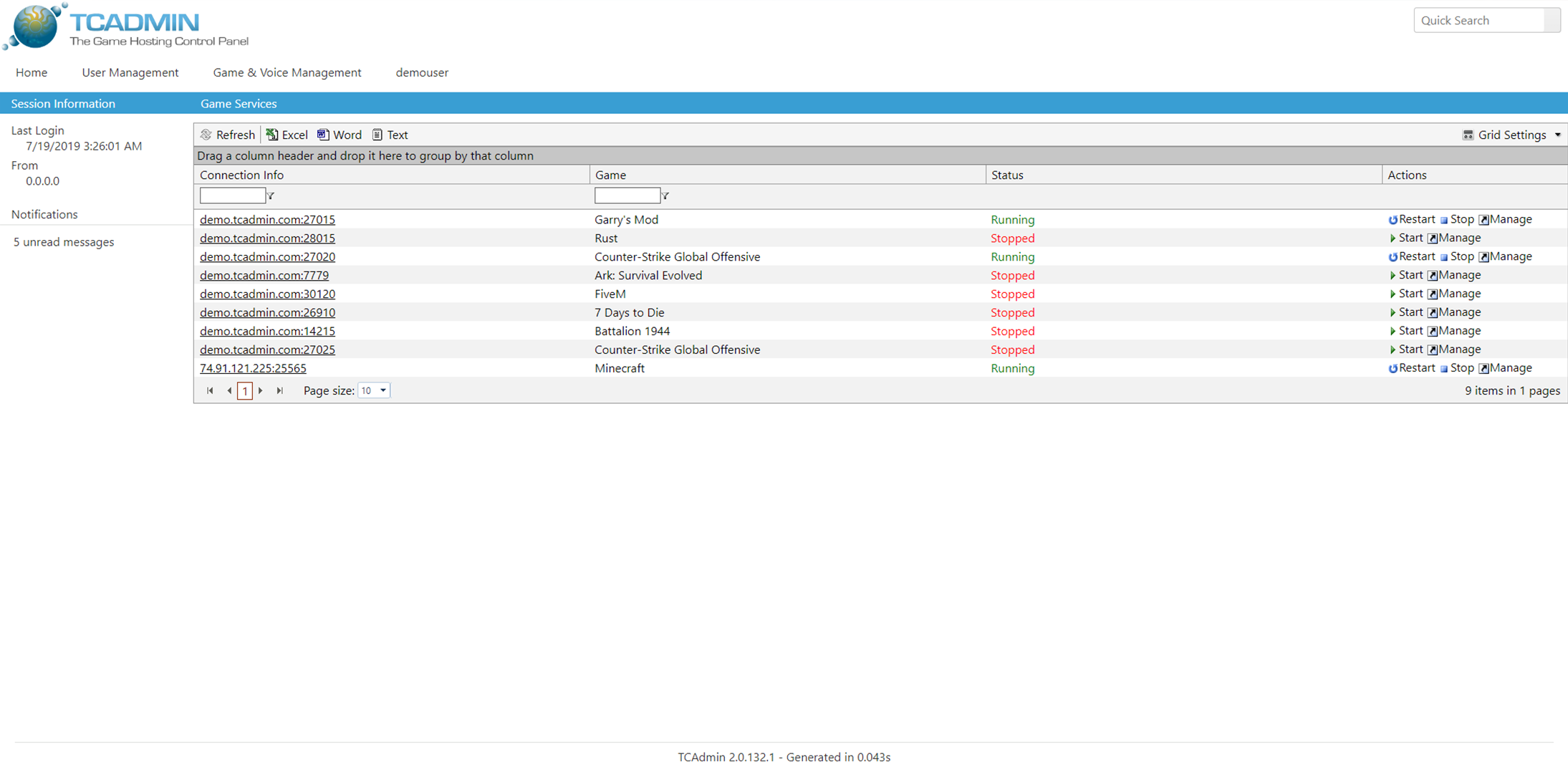
Task: Manage Counter-Strike server on port 27025
Action: (x=1454, y=349)
